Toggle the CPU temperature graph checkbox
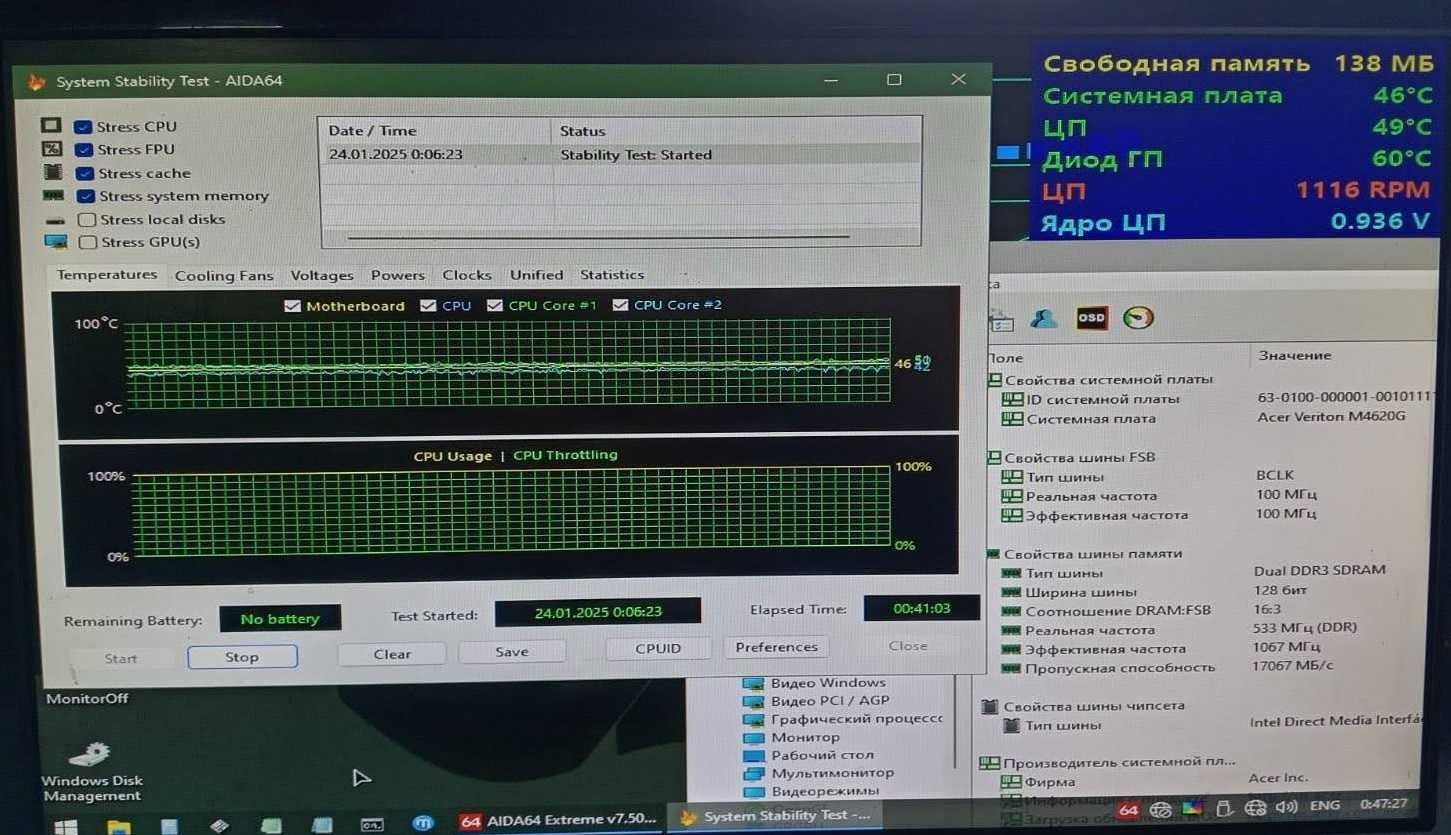Viewport: 1451px width, 835px height. (x=429, y=305)
